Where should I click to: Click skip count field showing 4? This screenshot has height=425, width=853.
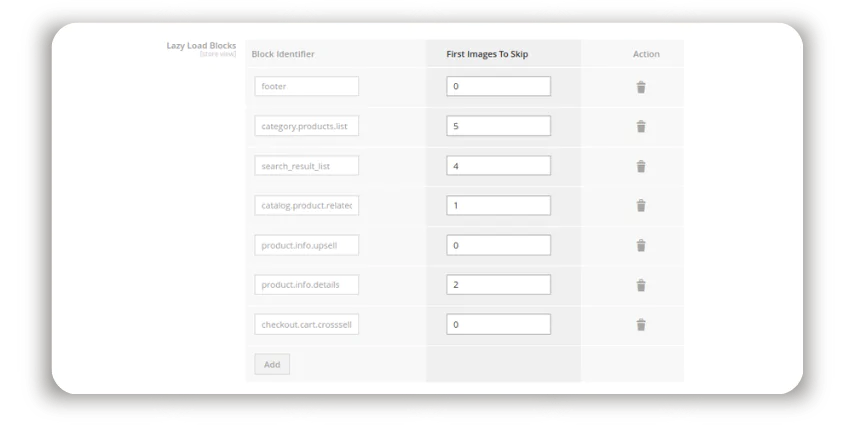click(x=498, y=166)
